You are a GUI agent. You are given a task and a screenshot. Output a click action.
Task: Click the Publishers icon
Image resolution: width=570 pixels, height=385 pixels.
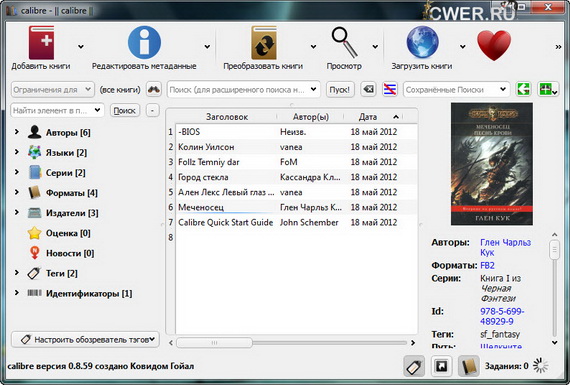click(x=35, y=213)
